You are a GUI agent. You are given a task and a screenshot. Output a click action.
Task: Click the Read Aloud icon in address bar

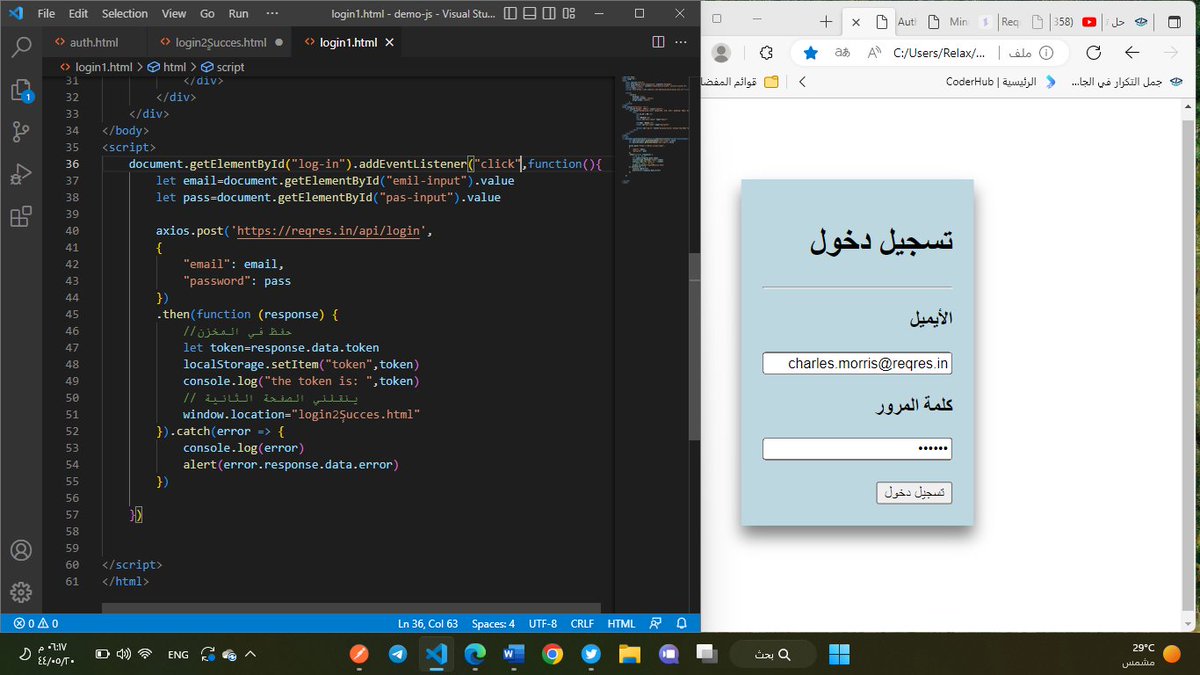874,53
